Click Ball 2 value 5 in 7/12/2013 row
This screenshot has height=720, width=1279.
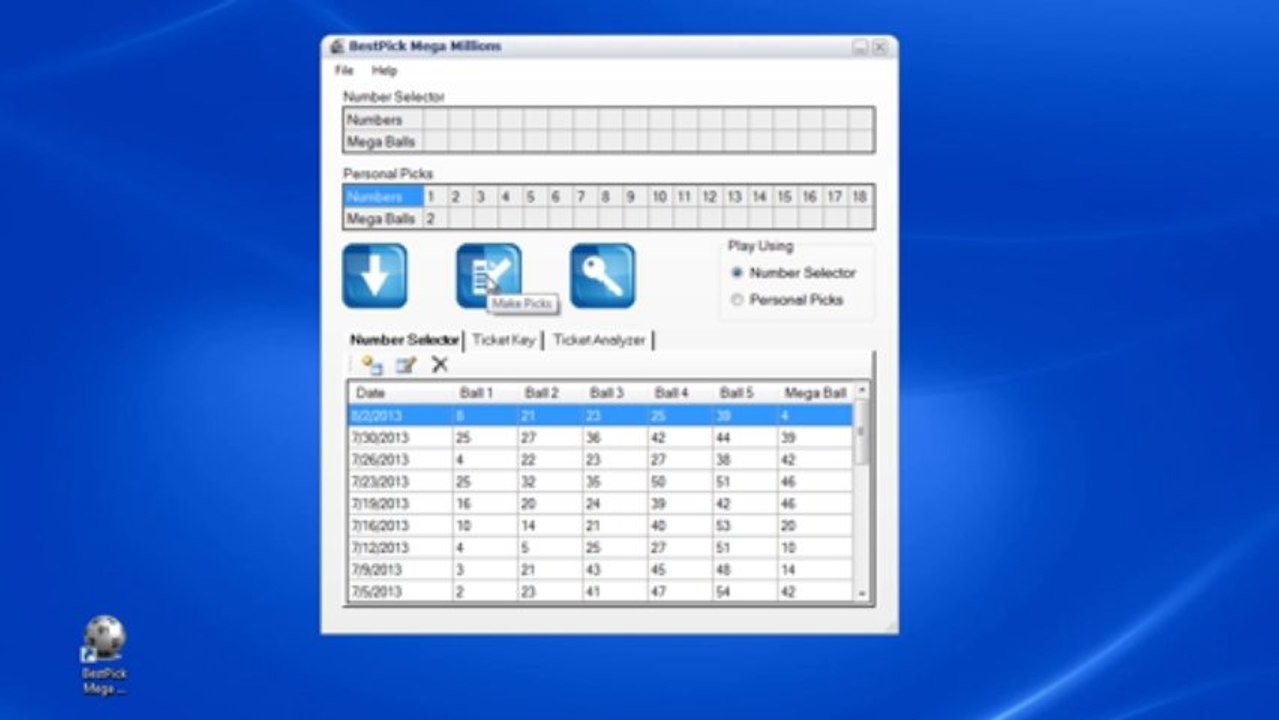[550, 547]
